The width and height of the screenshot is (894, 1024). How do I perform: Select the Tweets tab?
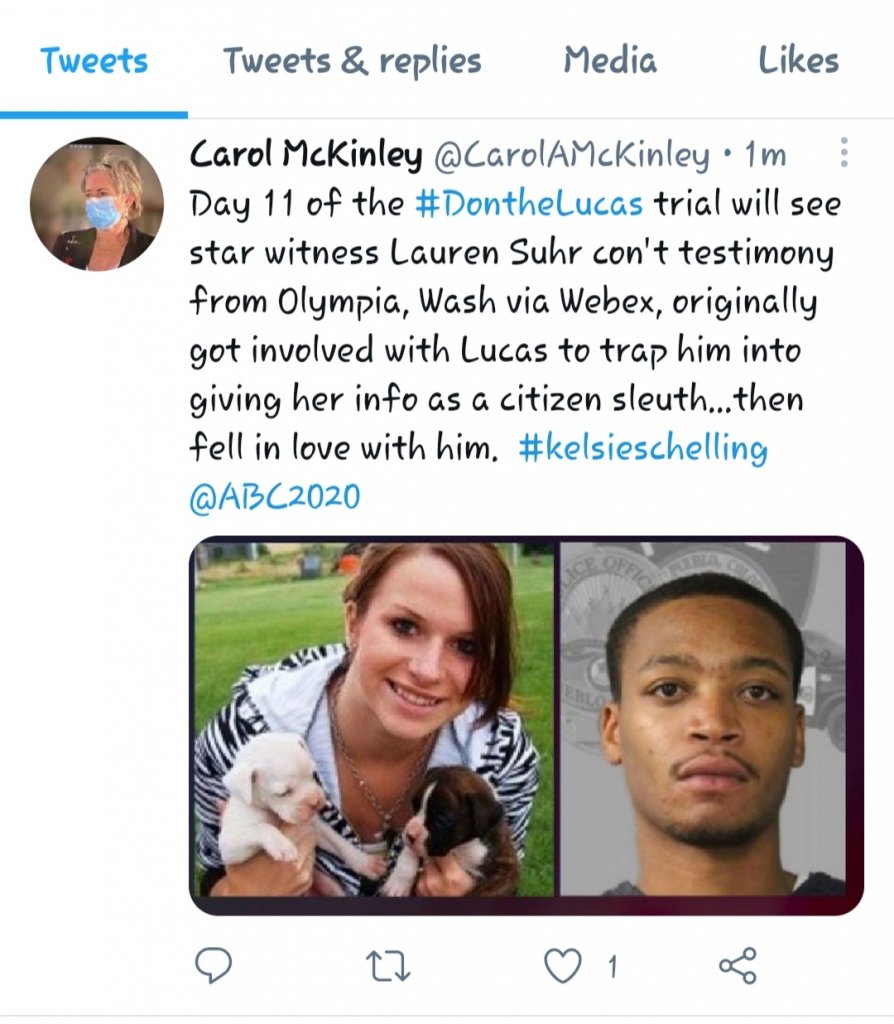94,61
